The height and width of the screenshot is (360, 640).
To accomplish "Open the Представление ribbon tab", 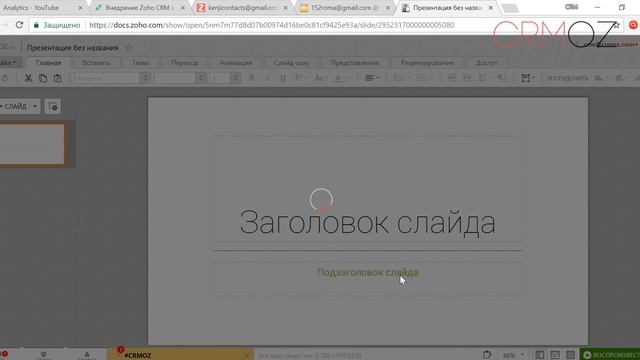I will [354, 63].
